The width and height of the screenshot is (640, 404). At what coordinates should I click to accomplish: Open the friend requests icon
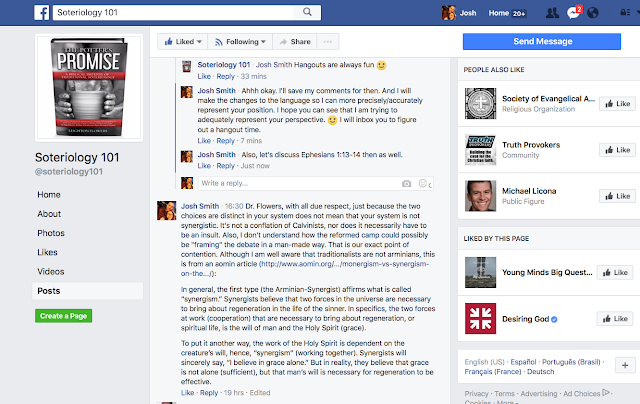pos(552,13)
